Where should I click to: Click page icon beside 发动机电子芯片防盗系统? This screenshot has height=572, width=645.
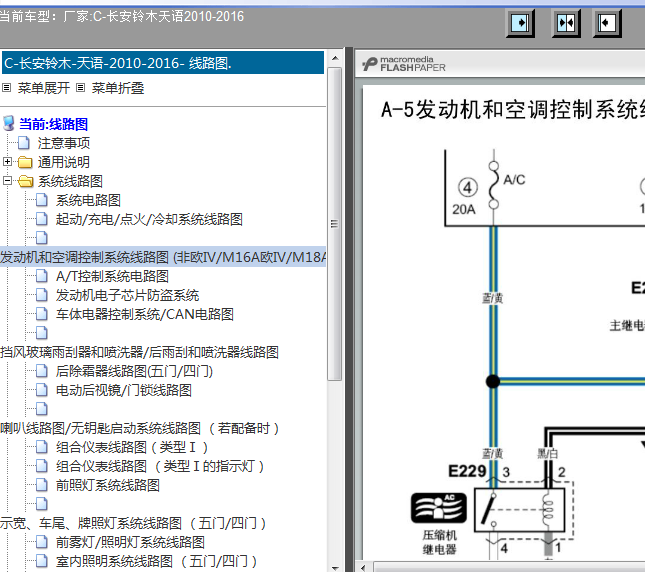point(42,295)
